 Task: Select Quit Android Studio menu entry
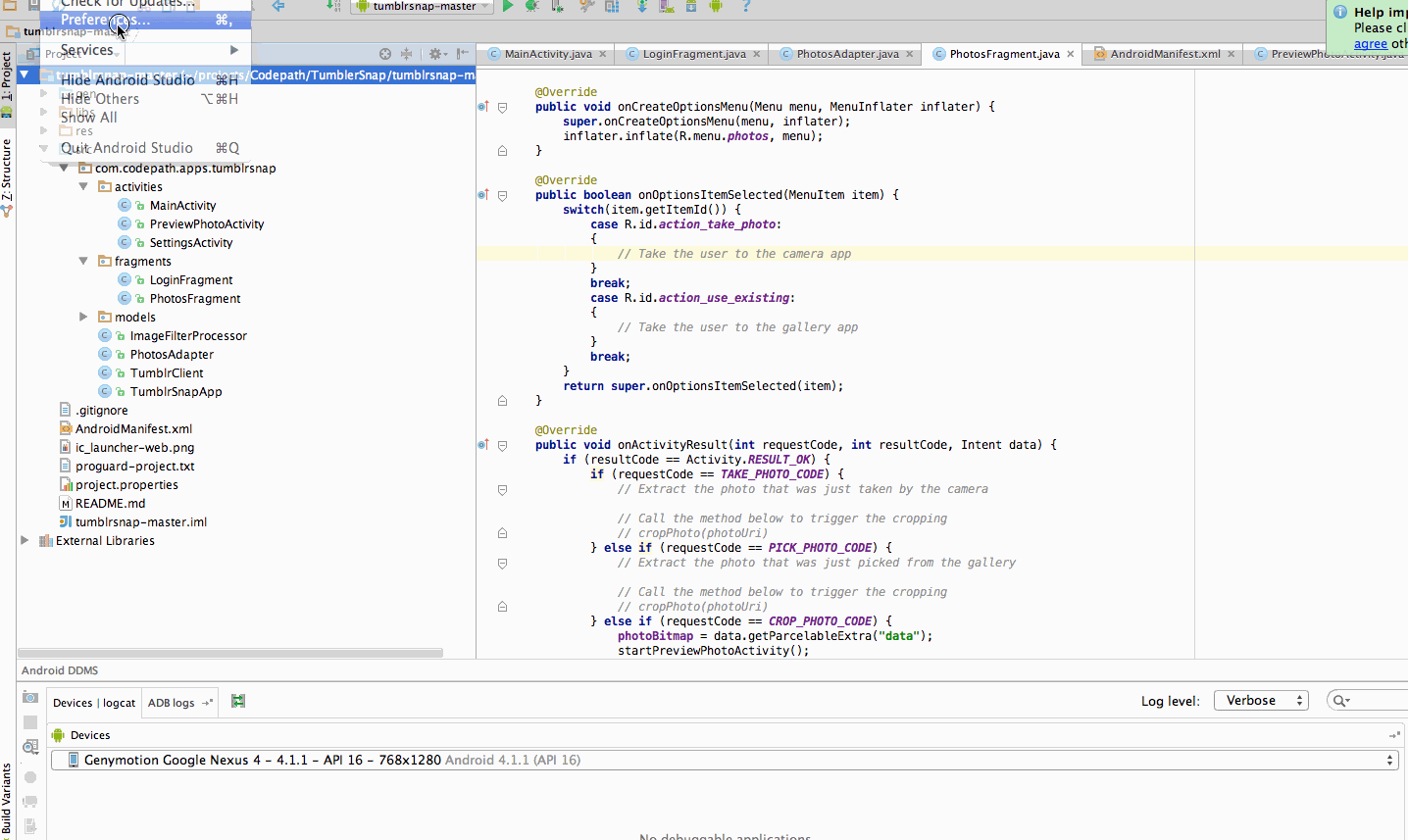click(x=145, y=148)
